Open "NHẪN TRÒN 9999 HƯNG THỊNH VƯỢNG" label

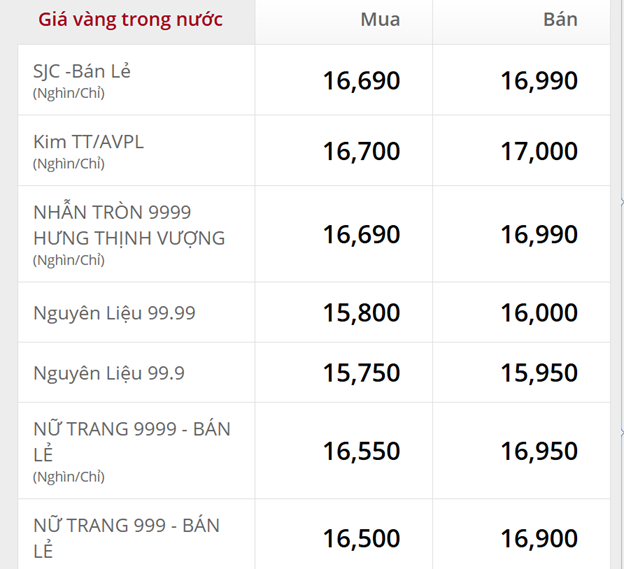coord(129,225)
